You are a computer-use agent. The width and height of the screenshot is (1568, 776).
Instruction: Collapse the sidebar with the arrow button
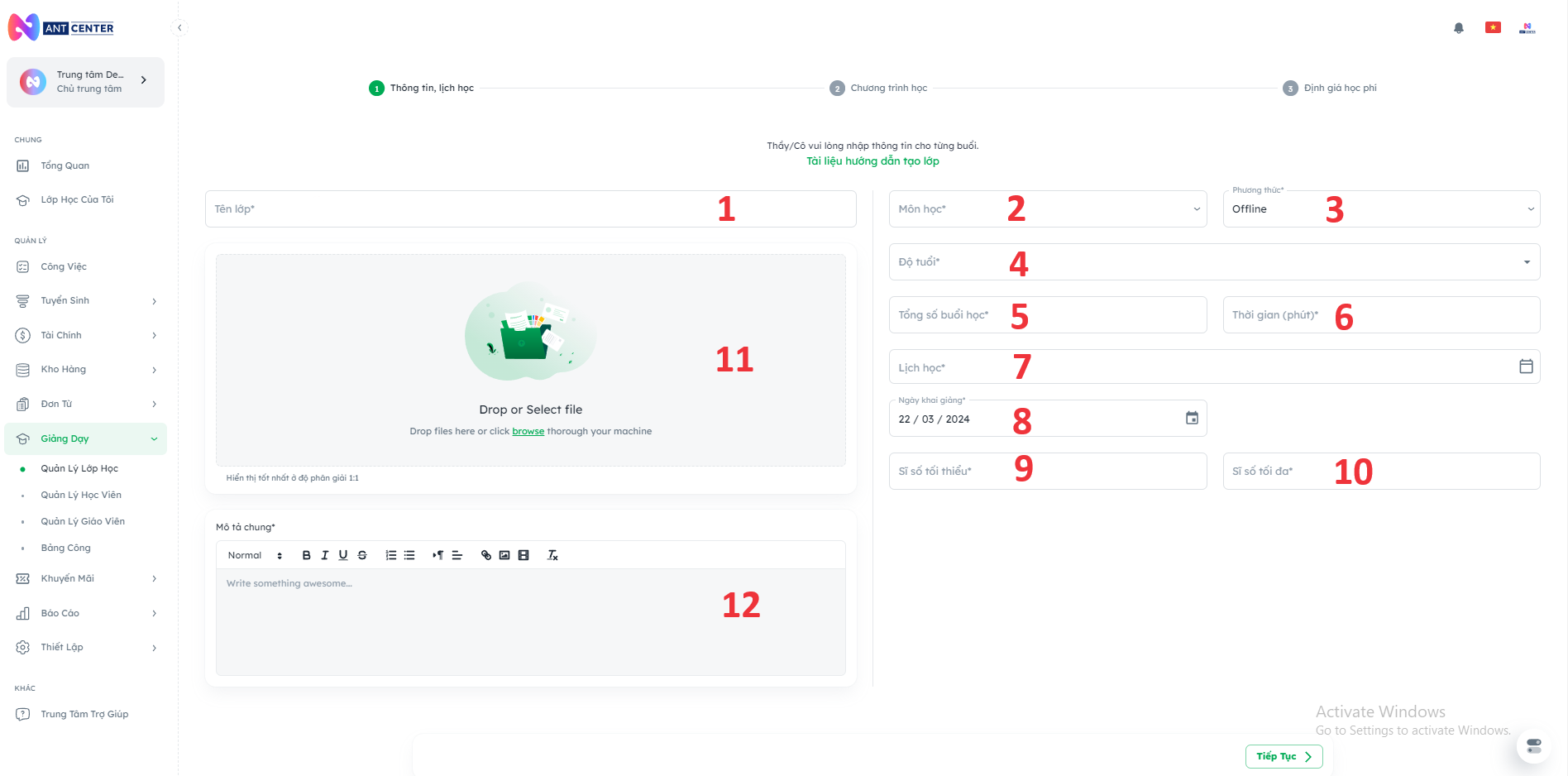pos(179,28)
